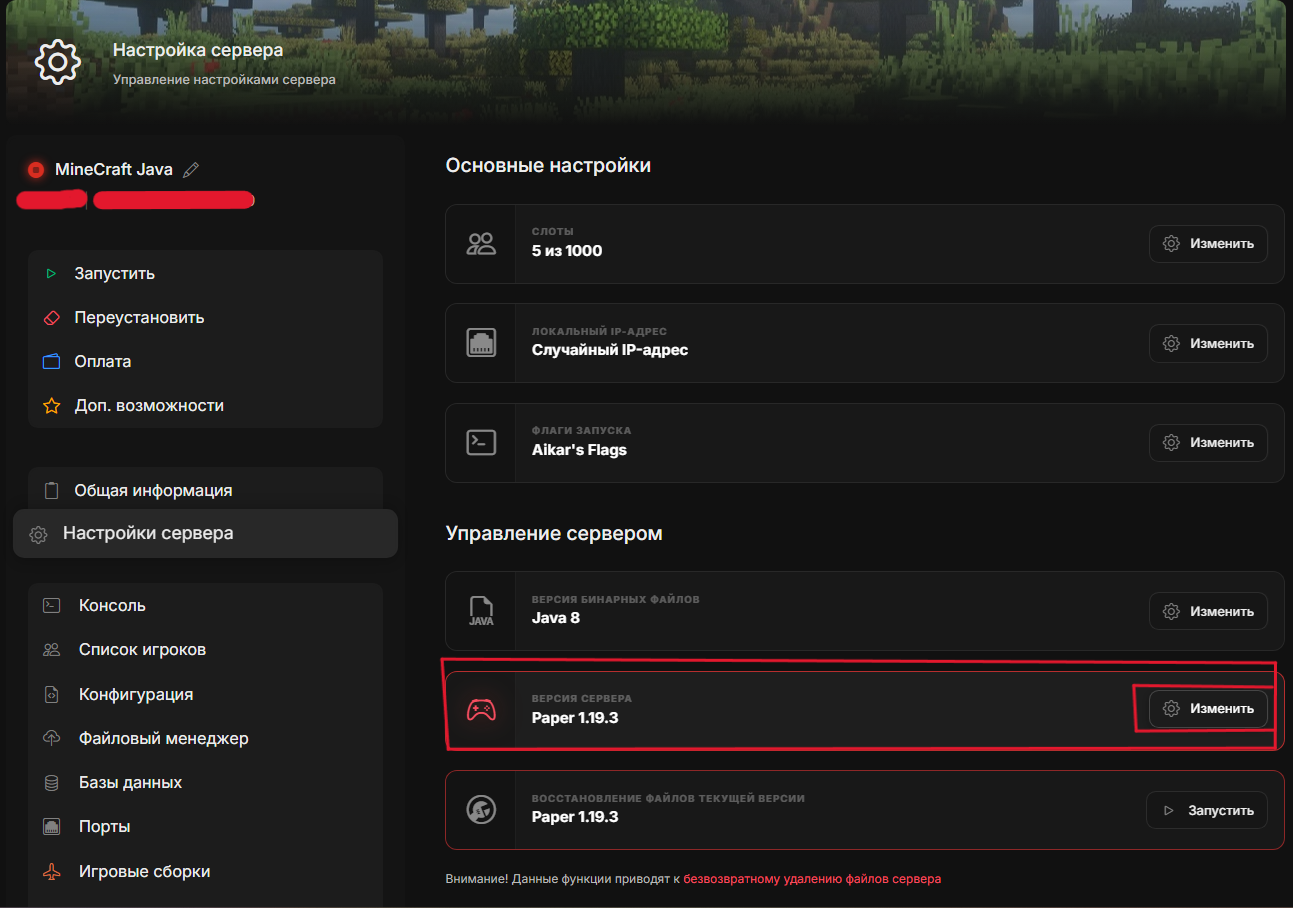Open the Конфигурация page
The height and width of the screenshot is (908, 1293).
tap(205, 694)
